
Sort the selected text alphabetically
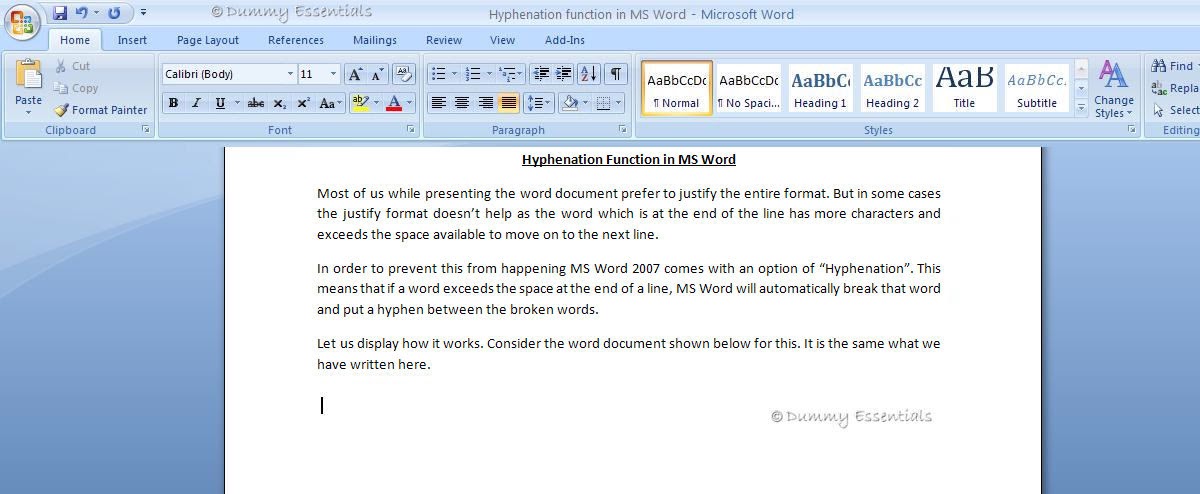[x=589, y=74]
